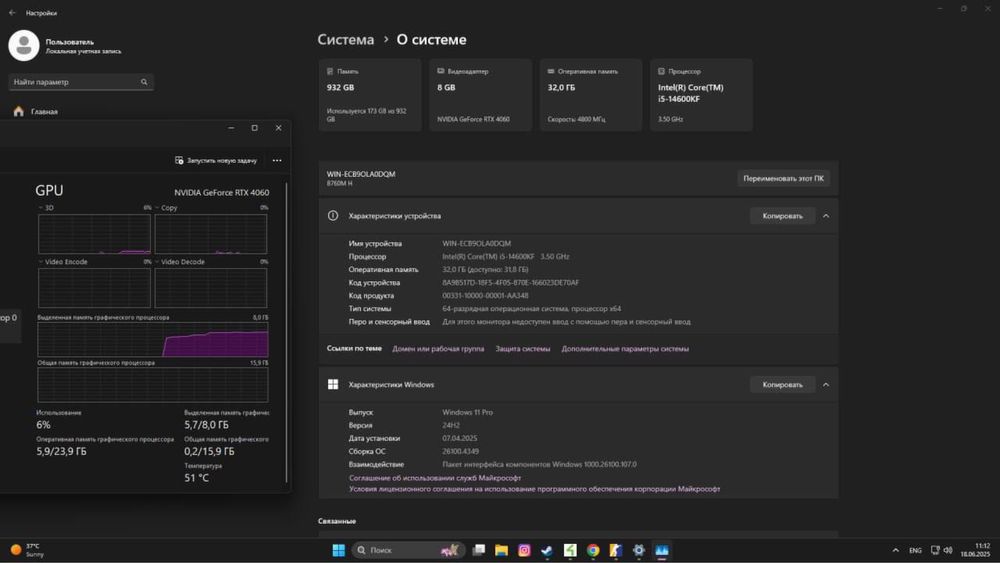Focus the Найти параметр search field
This screenshot has width=1000, height=563.
pos(81,82)
